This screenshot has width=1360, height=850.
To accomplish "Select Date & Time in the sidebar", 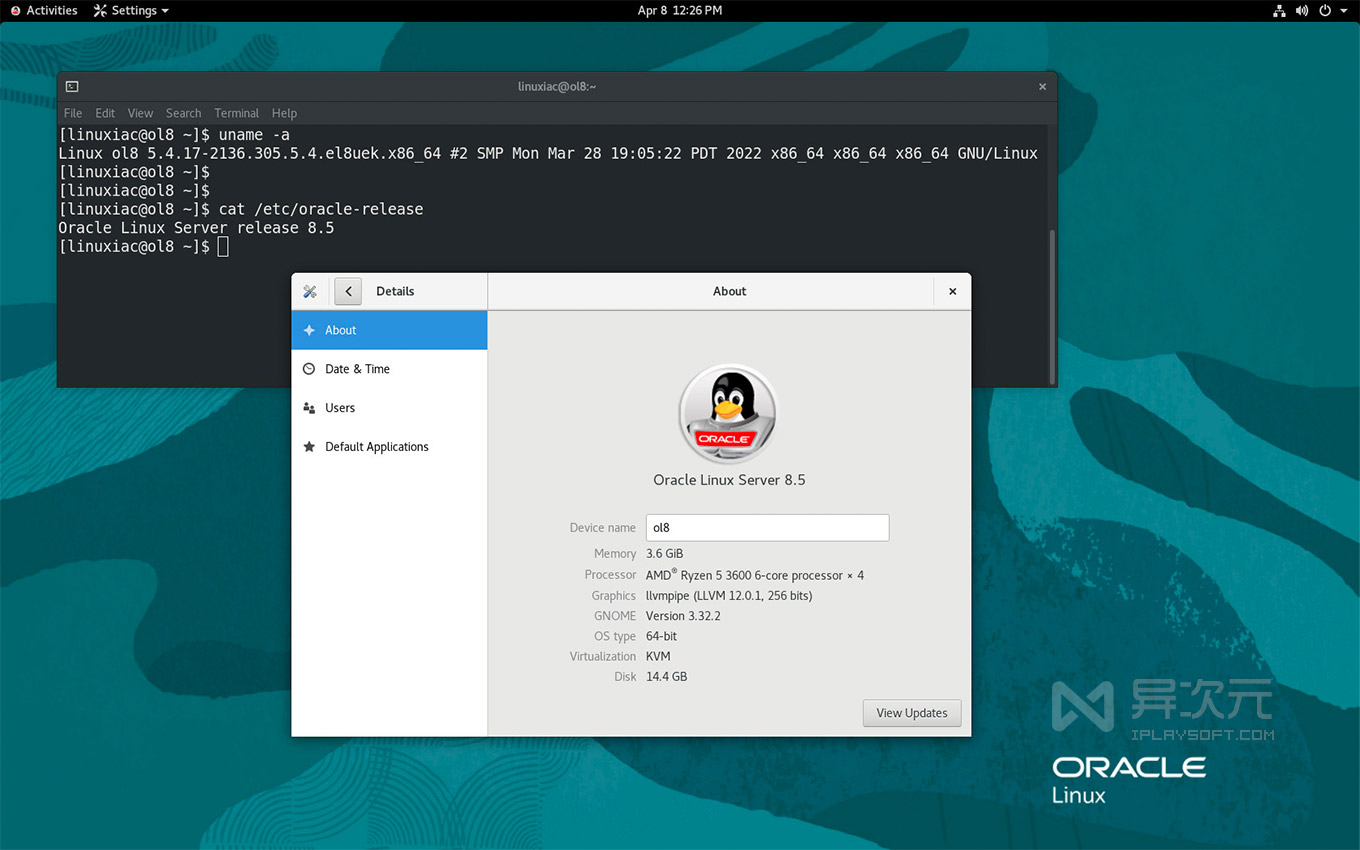I will pyautogui.click(x=389, y=369).
